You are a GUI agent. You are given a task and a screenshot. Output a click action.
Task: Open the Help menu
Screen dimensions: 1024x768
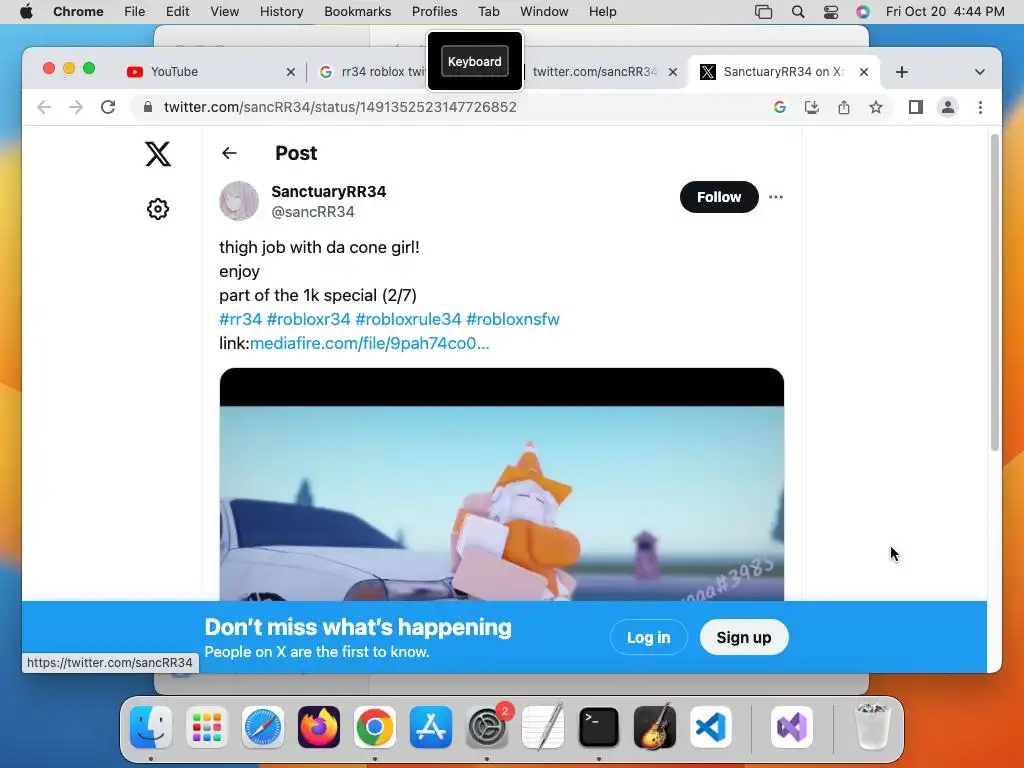tap(602, 12)
